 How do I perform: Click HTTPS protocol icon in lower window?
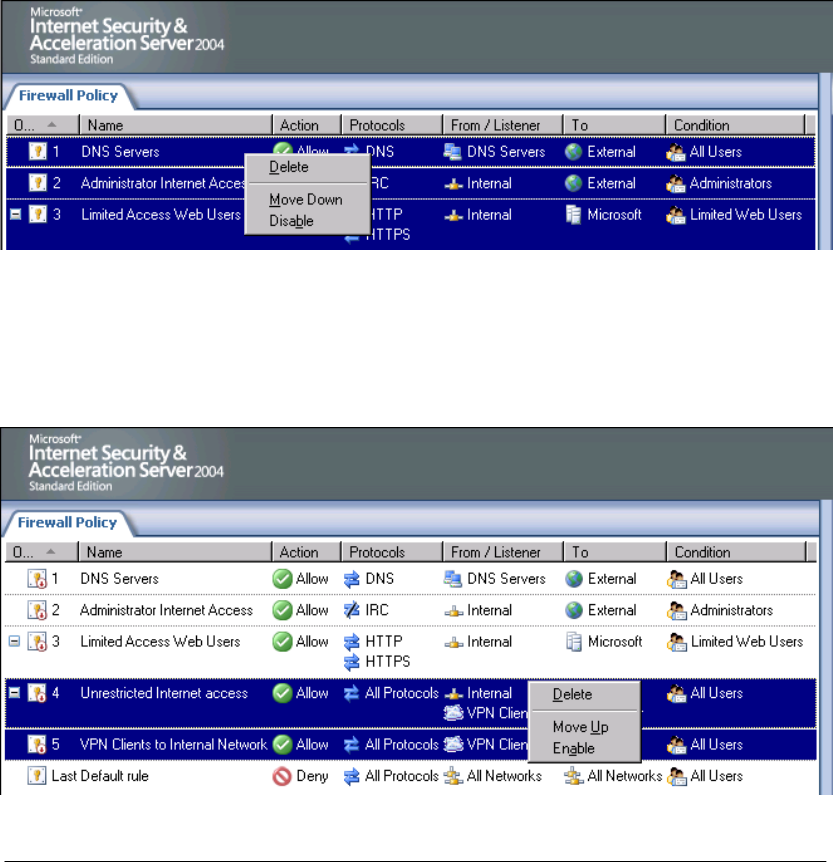click(x=351, y=662)
